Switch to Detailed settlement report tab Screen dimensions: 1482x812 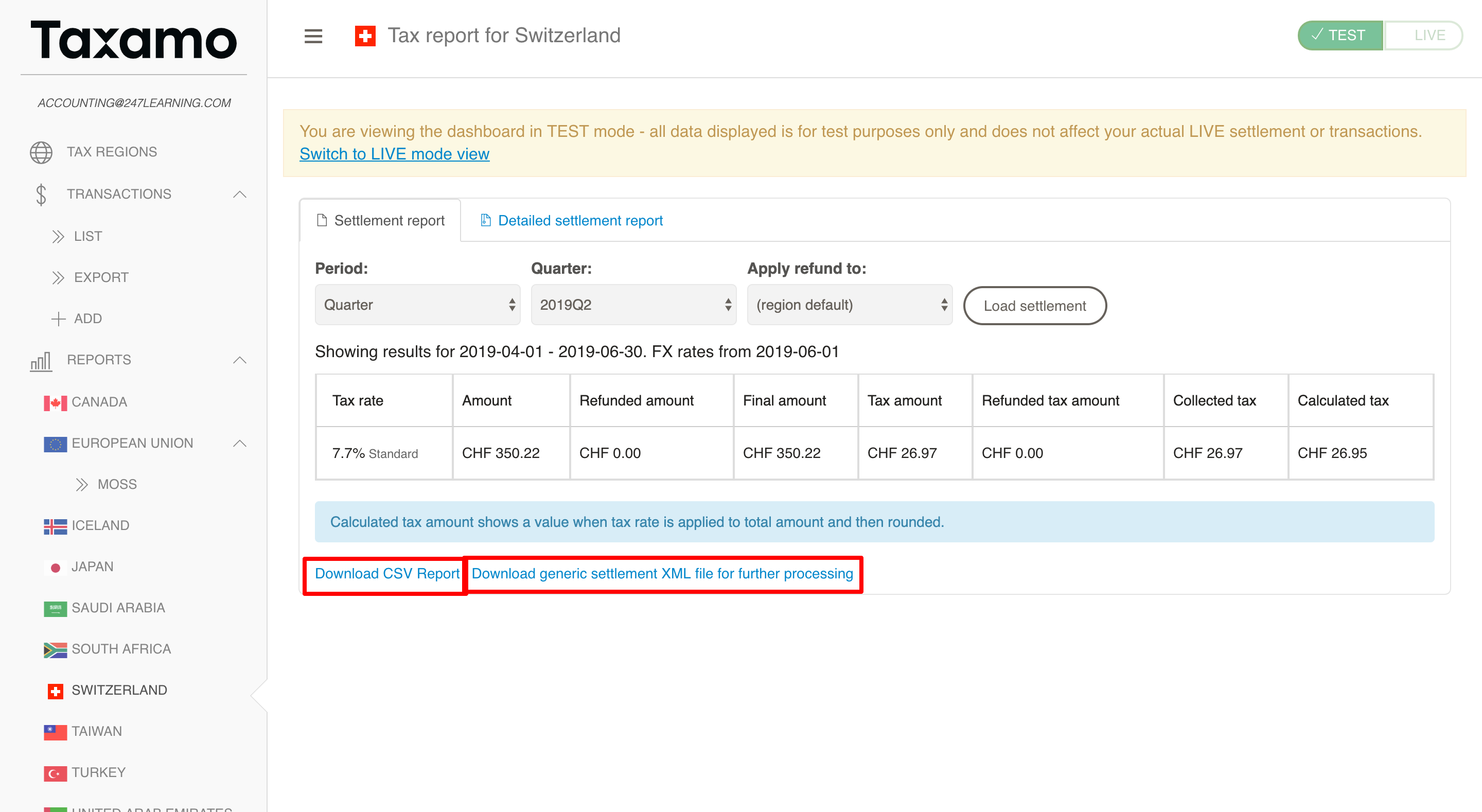pyautogui.click(x=579, y=221)
